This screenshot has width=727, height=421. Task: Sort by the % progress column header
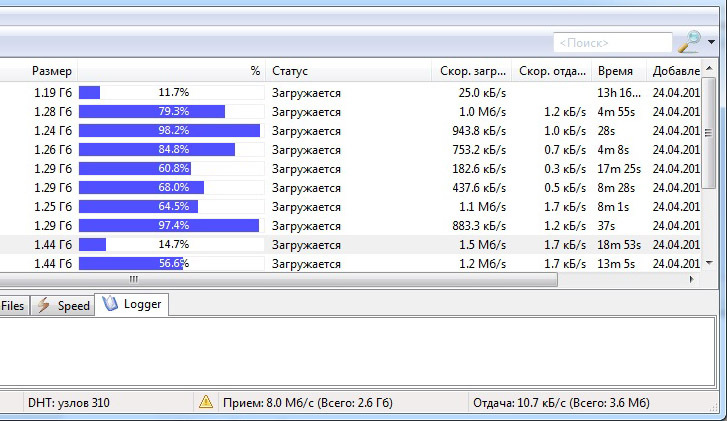pos(255,71)
